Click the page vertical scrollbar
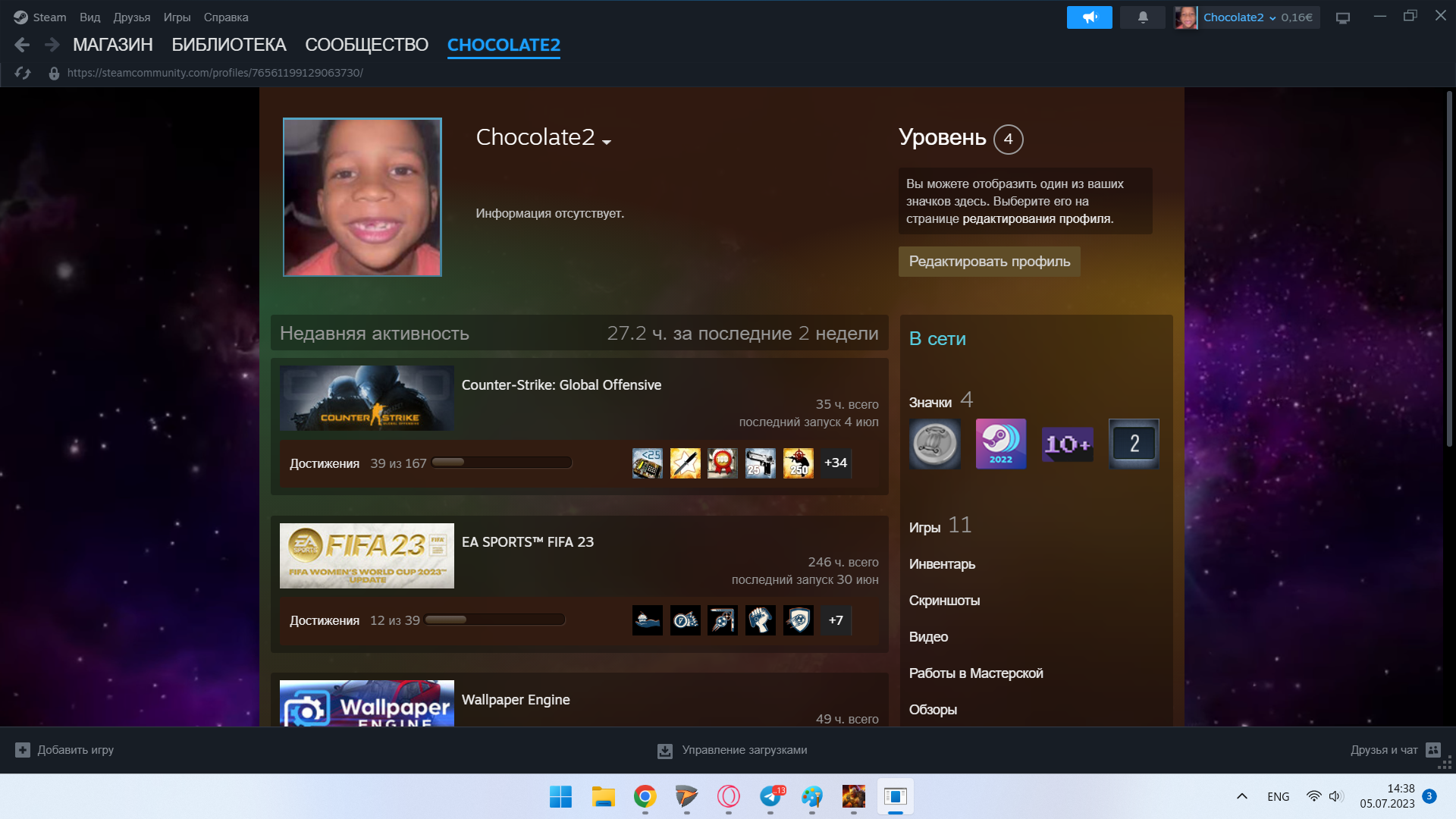1456x819 pixels. click(x=1449, y=269)
